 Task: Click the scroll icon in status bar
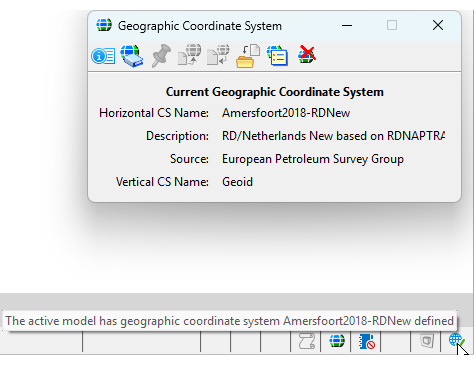pyautogui.click(x=306, y=341)
